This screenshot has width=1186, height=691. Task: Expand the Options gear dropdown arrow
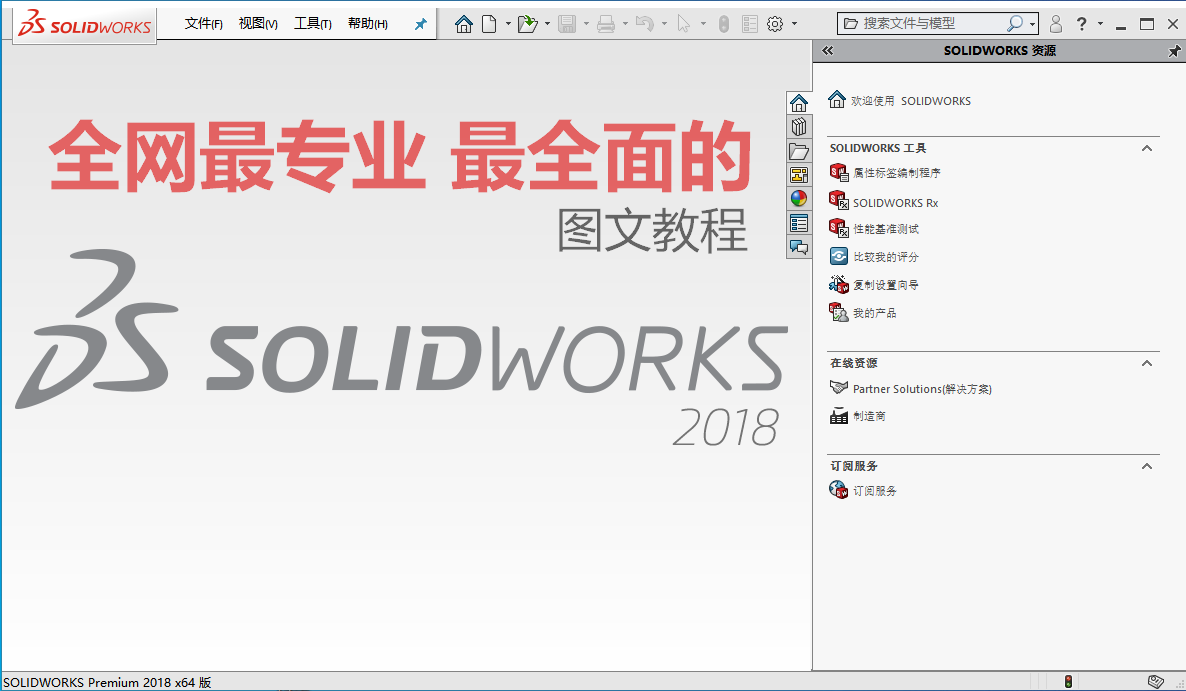(794, 24)
